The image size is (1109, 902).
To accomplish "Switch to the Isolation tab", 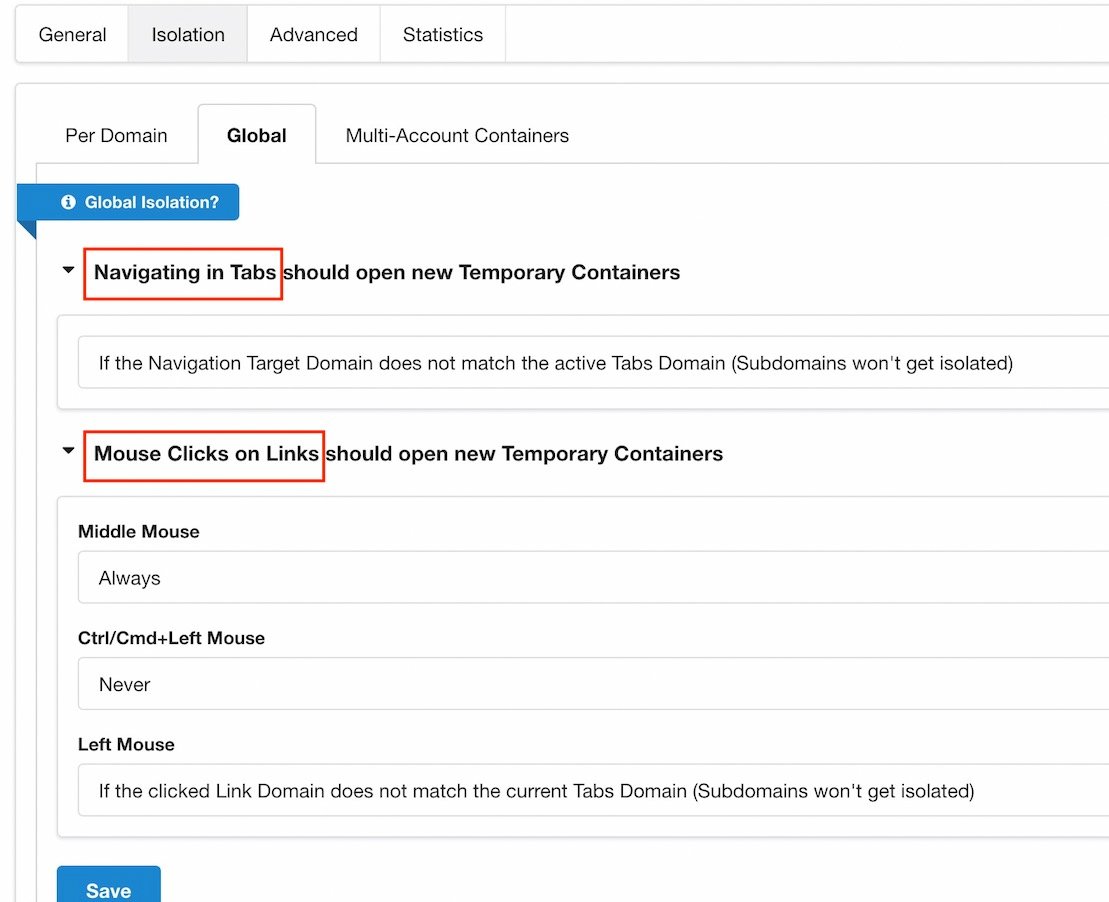I will tap(188, 35).
